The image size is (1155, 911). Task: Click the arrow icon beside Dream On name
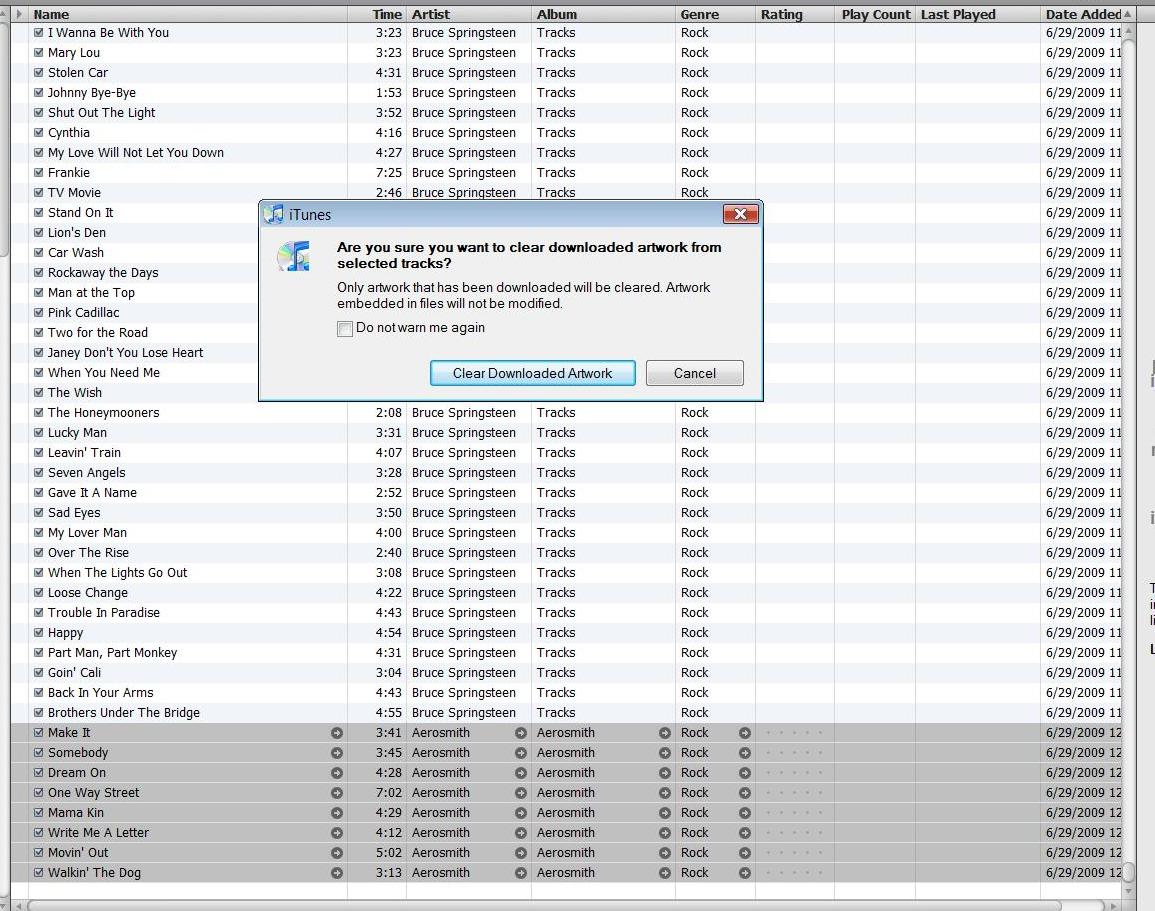337,773
